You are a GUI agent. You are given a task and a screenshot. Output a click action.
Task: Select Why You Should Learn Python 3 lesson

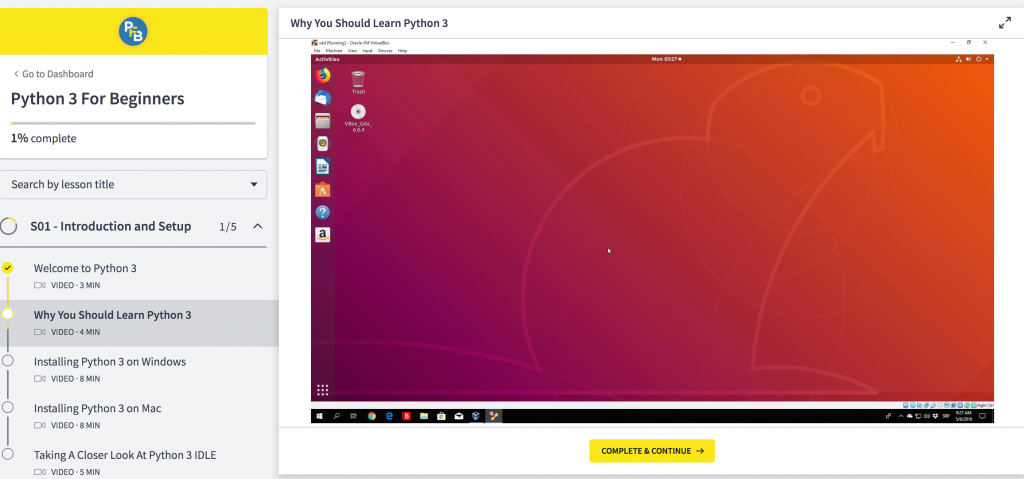(x=112, y=315)
